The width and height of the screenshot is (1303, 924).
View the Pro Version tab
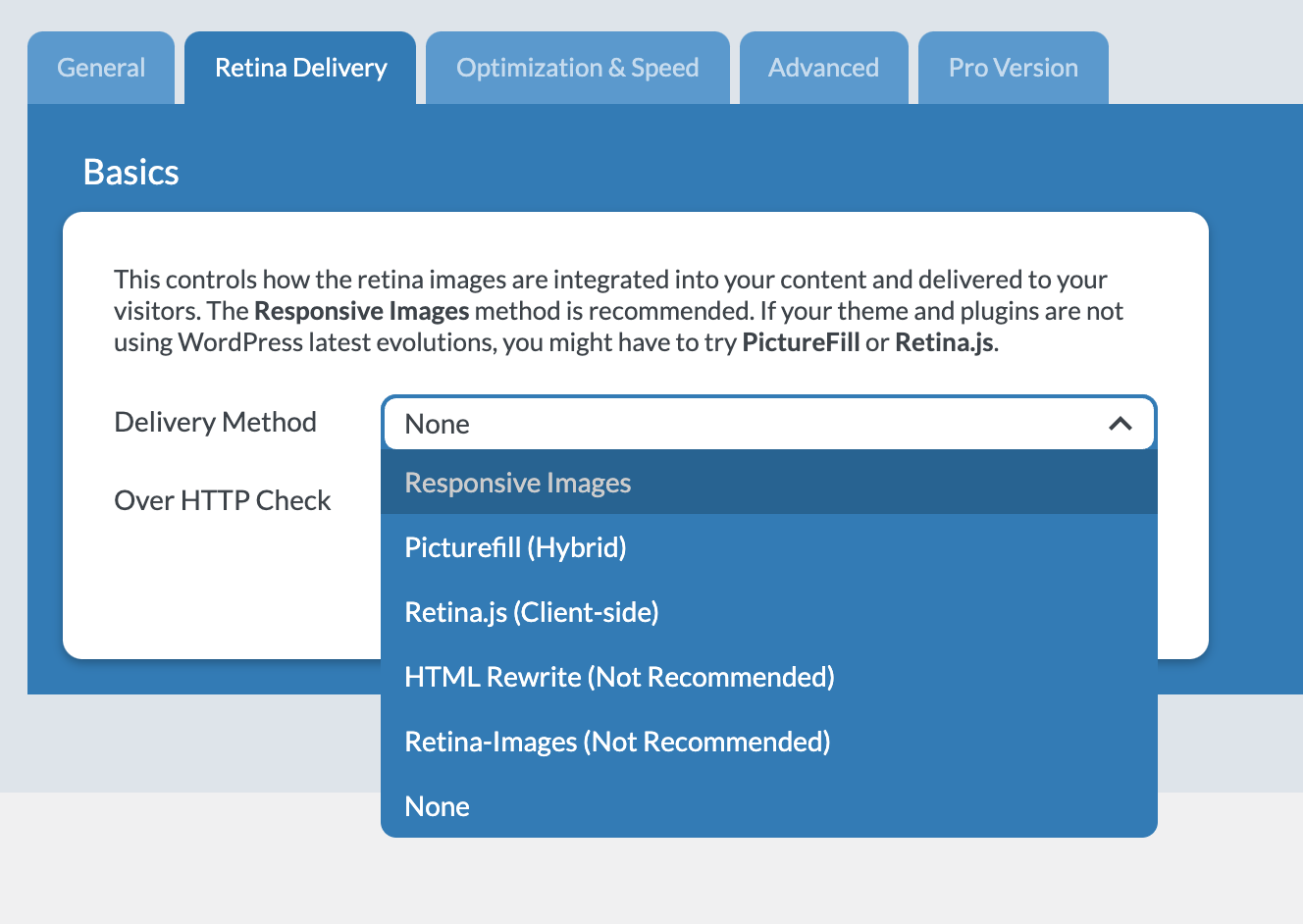pyautogui.click(x=1013, y=68)
